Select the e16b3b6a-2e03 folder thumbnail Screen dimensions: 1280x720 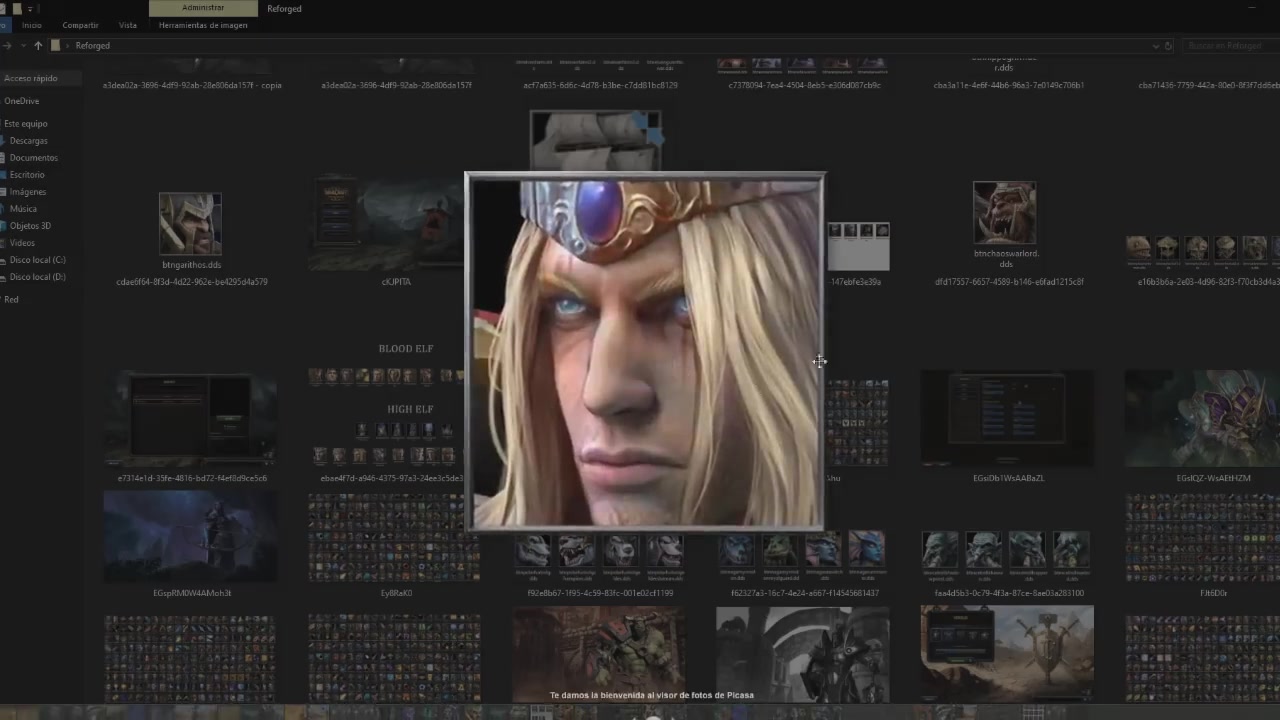(x=1203, y=248)
